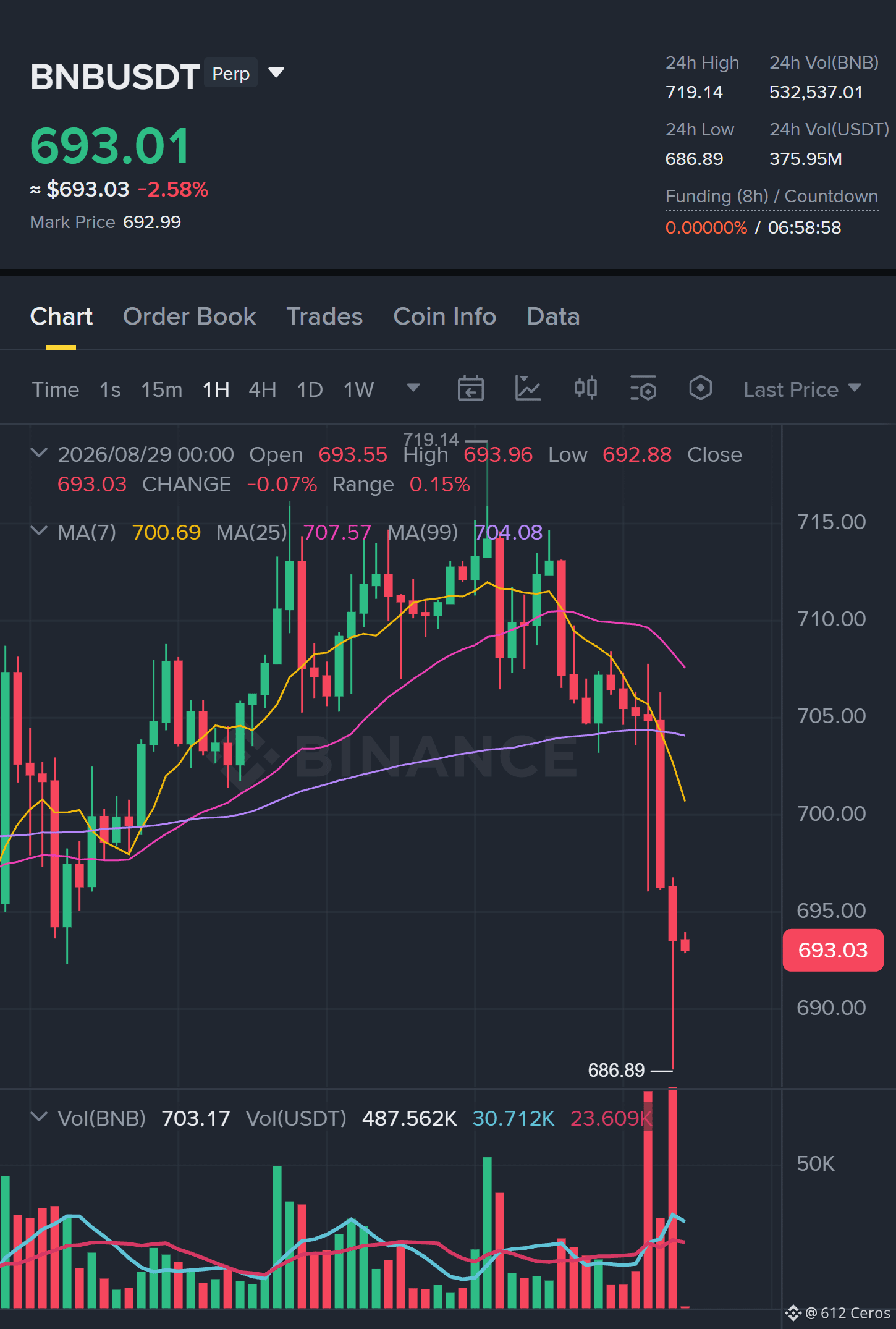Collapse the candle OHLC info row
Viewport: 896px width, 1329px height.
[x=39, y=453]
